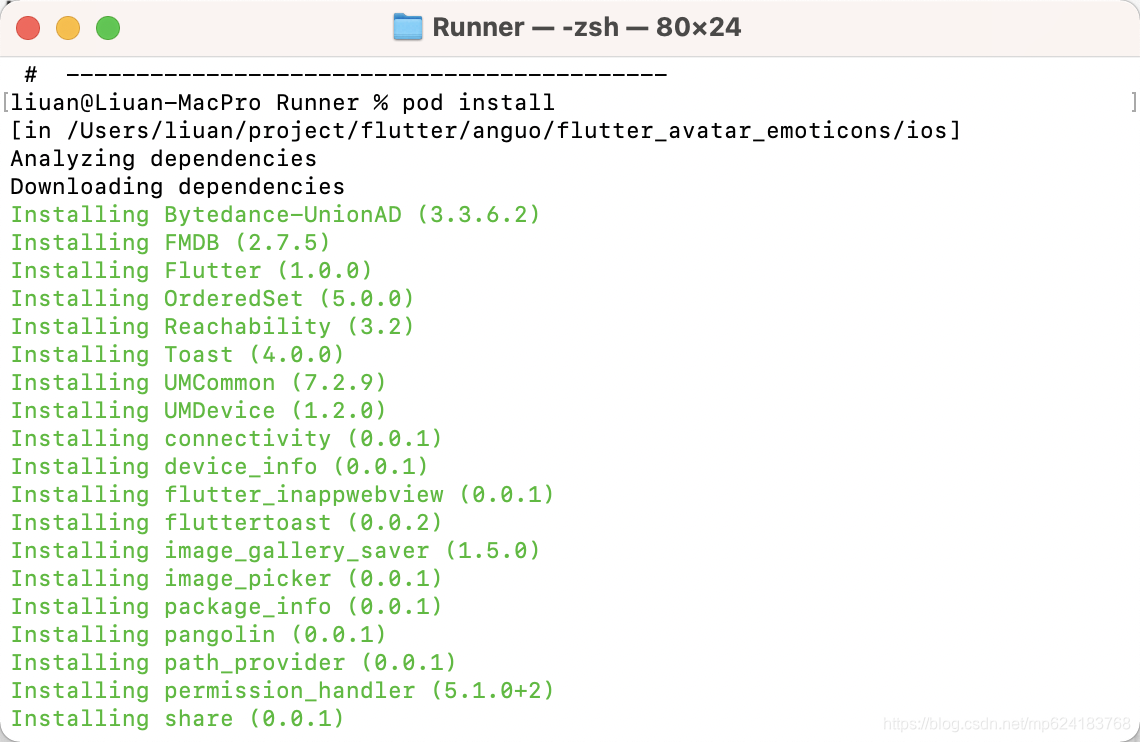Select the permission_handler (5.1.0+2) line
This screenshot has width=1140, height=742.
coord(280,690)
